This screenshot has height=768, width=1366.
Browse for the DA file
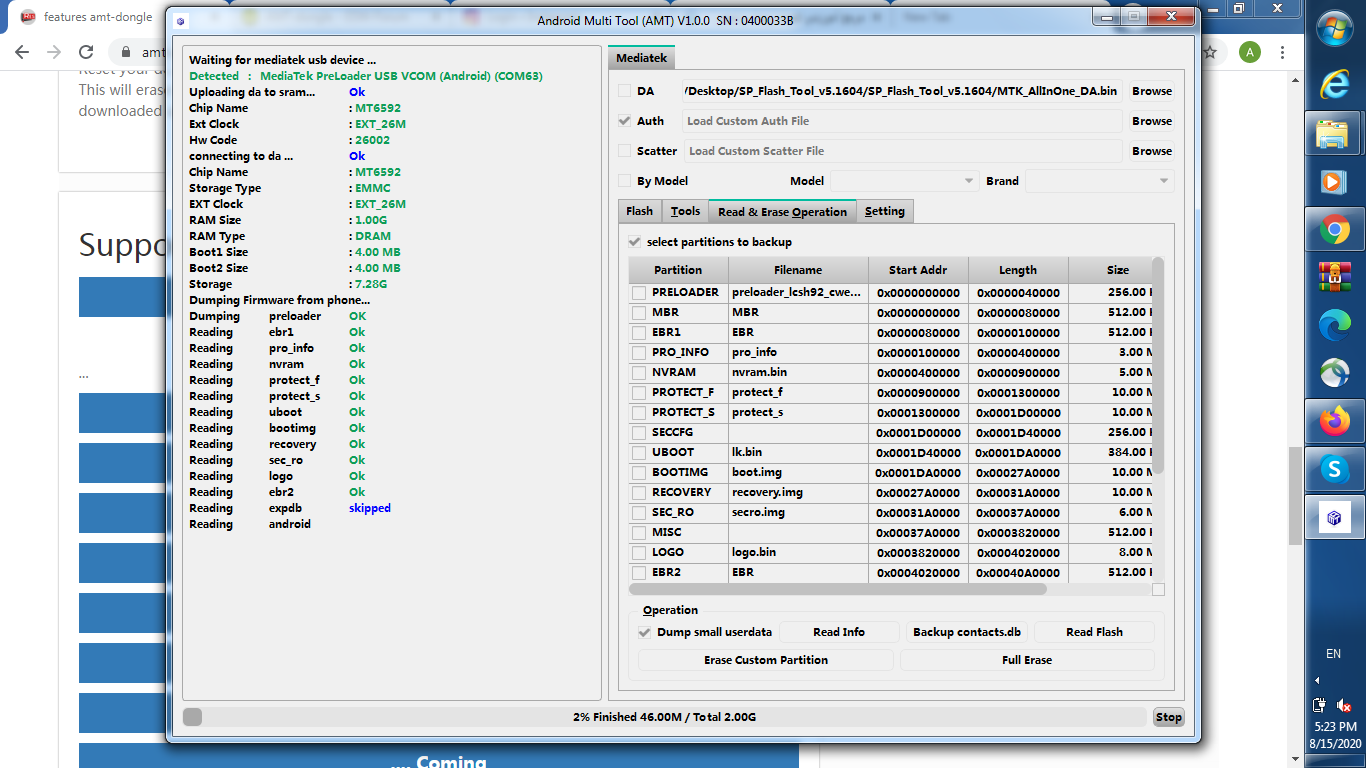tap(1152, 91)
